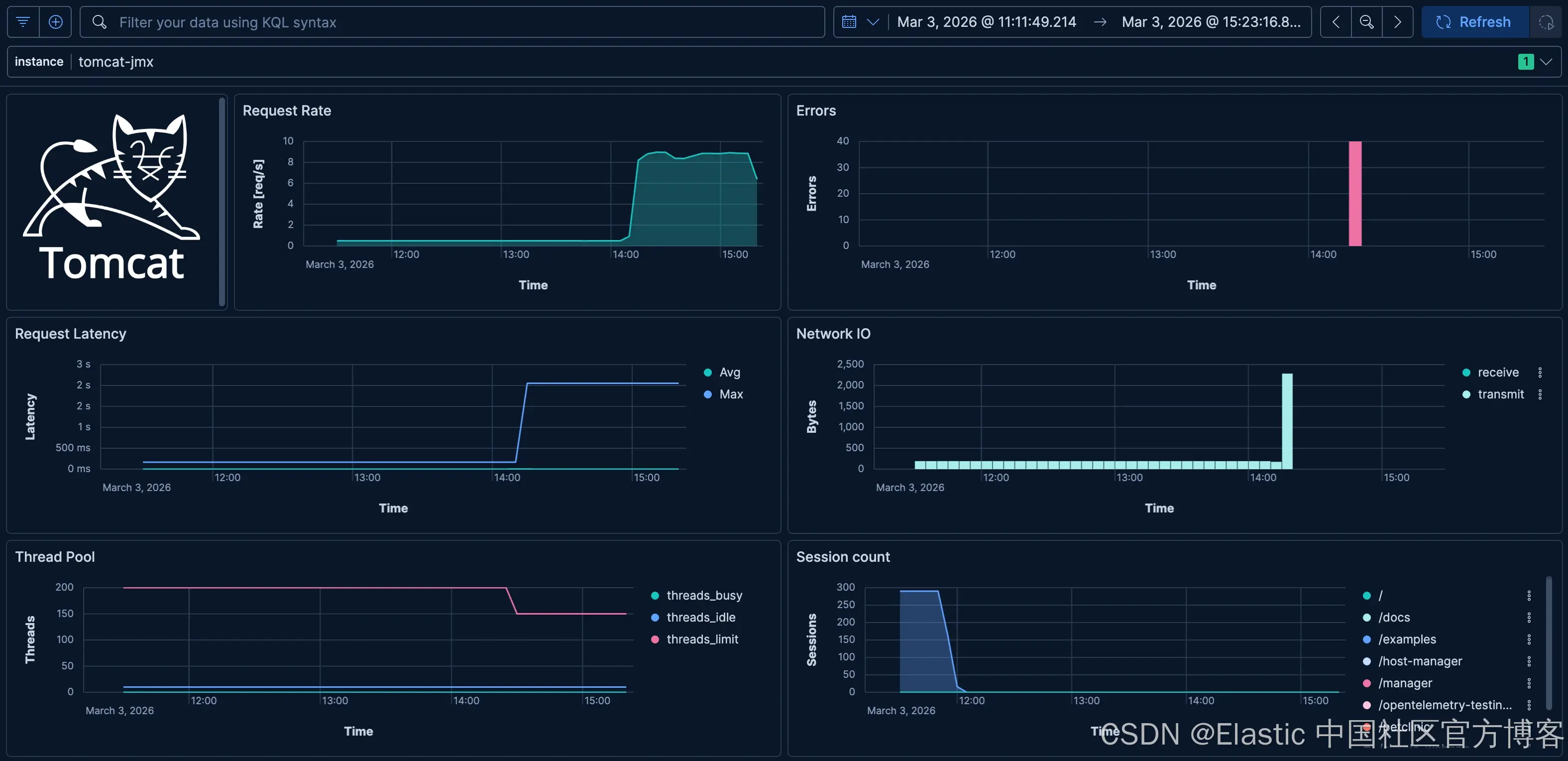Click the zoom out time icon
Image resolution: width=1568 pixels, height=761 pixels.
(1366, 22)
